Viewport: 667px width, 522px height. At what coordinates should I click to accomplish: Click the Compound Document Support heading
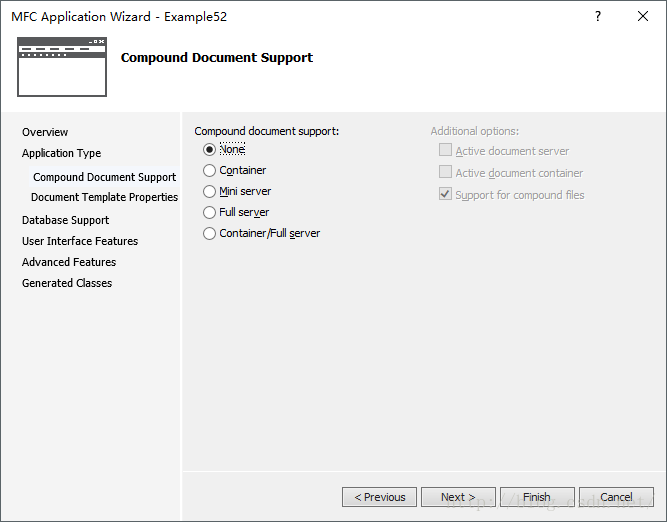click(217, 57)
